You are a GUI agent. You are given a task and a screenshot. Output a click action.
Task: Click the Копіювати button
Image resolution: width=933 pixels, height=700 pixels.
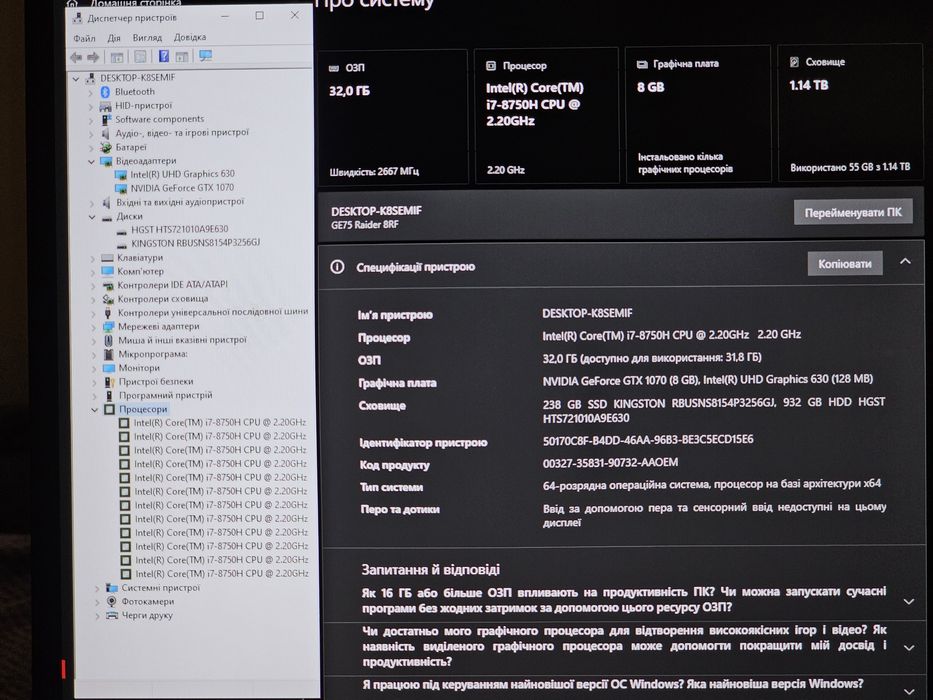(x=844, y=264)
